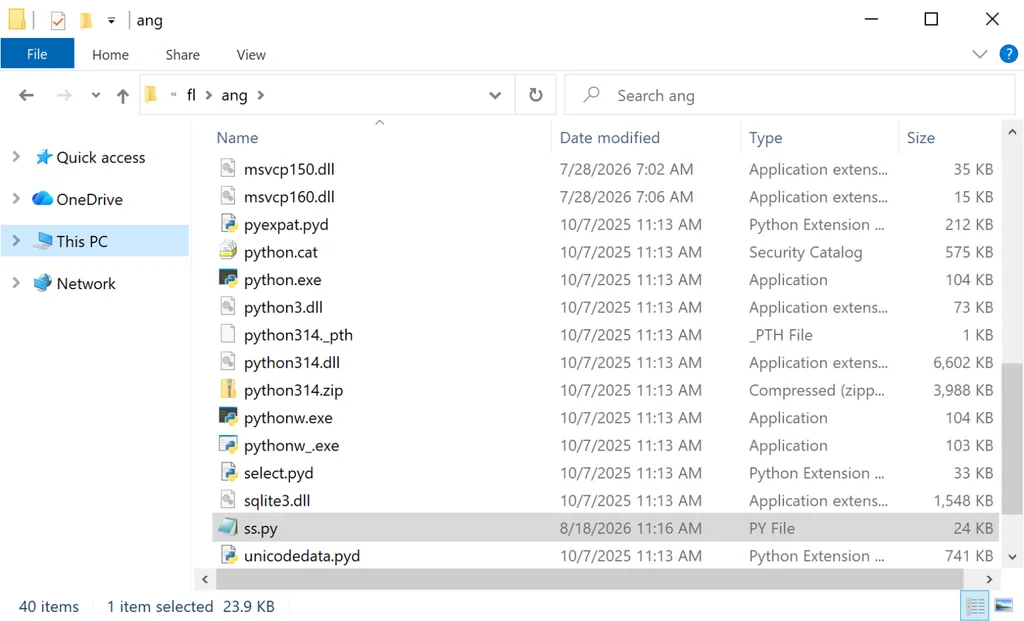The height and width of the screenshot is (621, 1024).
Task: Click the Security Catalog type cell
Action: click(805, 252)
